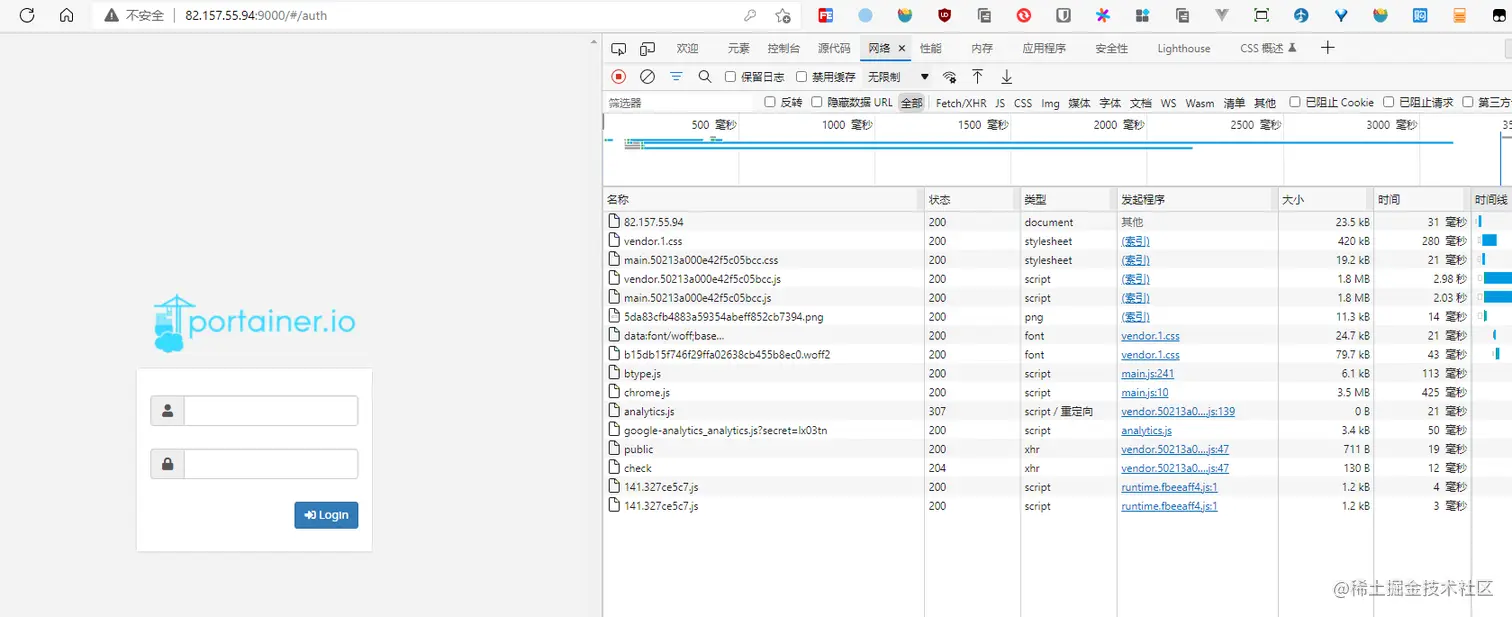Open main.js:241 initiator link
The image size is (1512, 617).
pos(1147,374)
